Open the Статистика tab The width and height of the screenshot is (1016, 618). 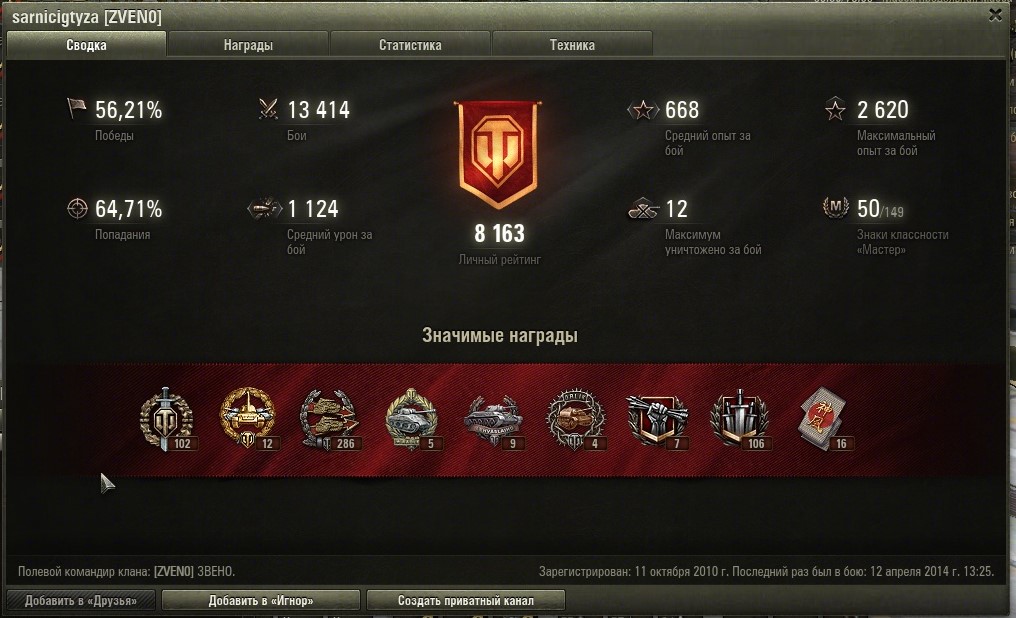click(410, 45)
